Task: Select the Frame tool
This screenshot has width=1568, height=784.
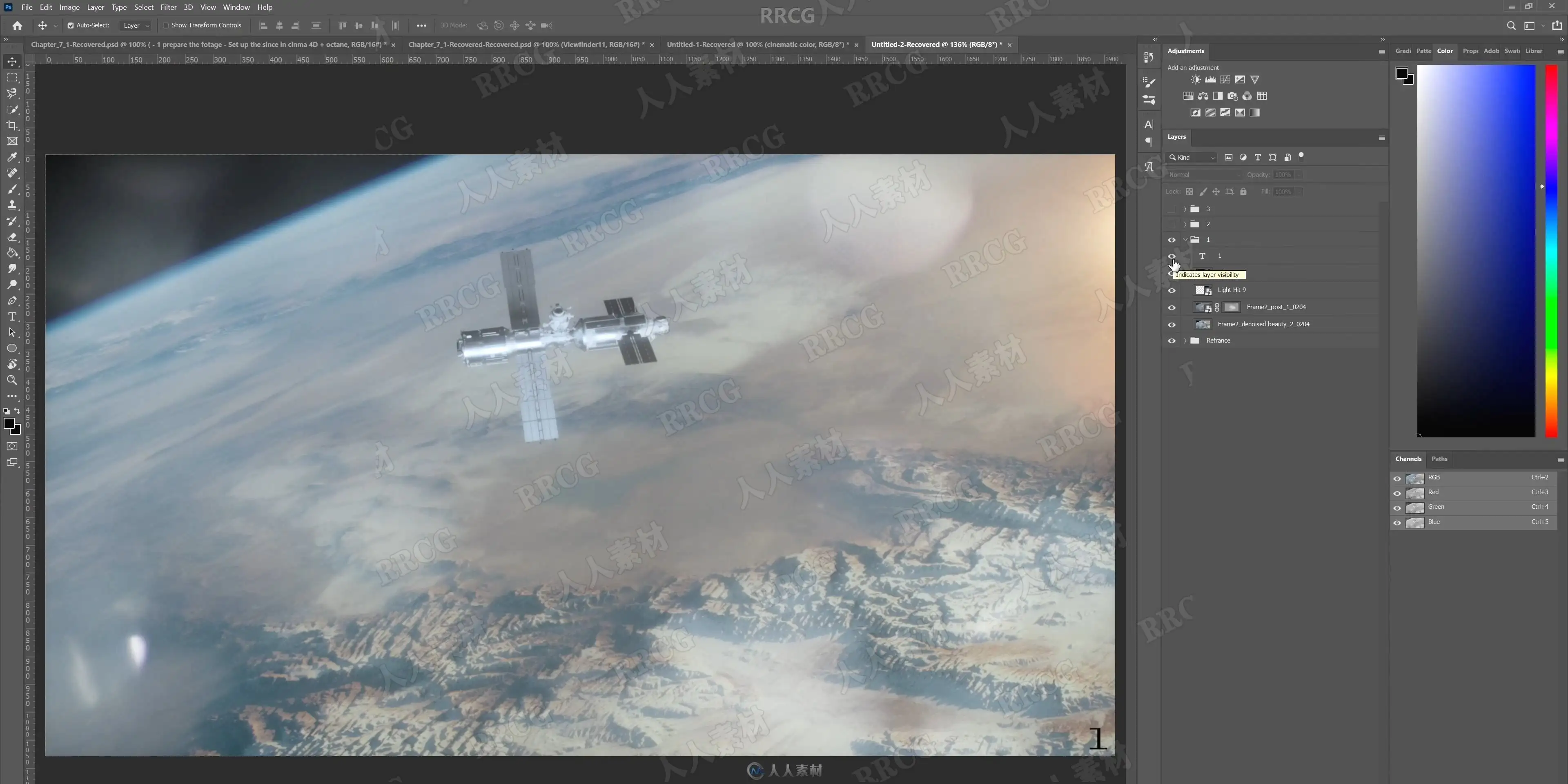Action: [12, 141]
